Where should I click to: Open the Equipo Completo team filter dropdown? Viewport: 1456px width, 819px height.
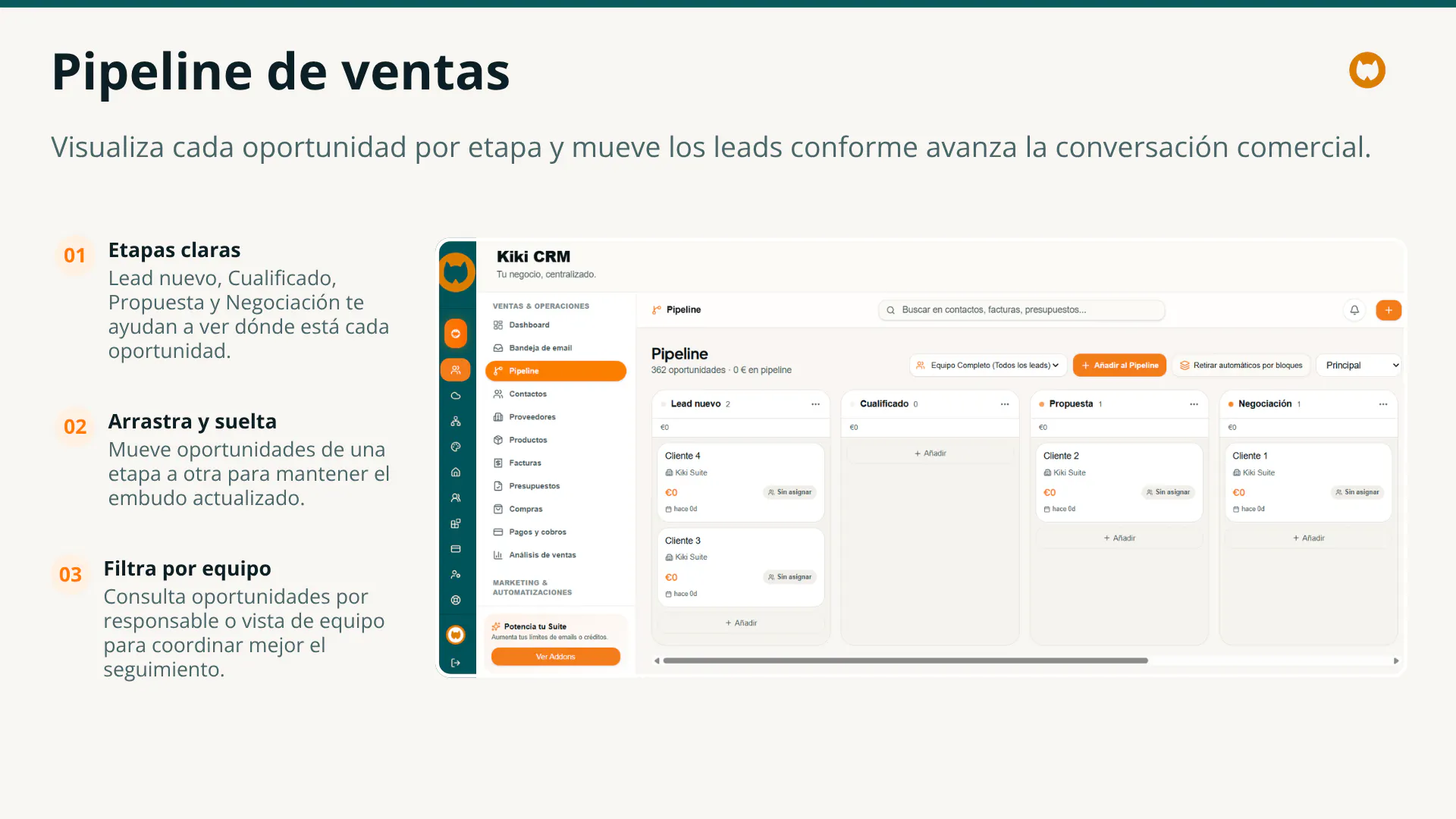pyautogui.click(x=988, y=366)
